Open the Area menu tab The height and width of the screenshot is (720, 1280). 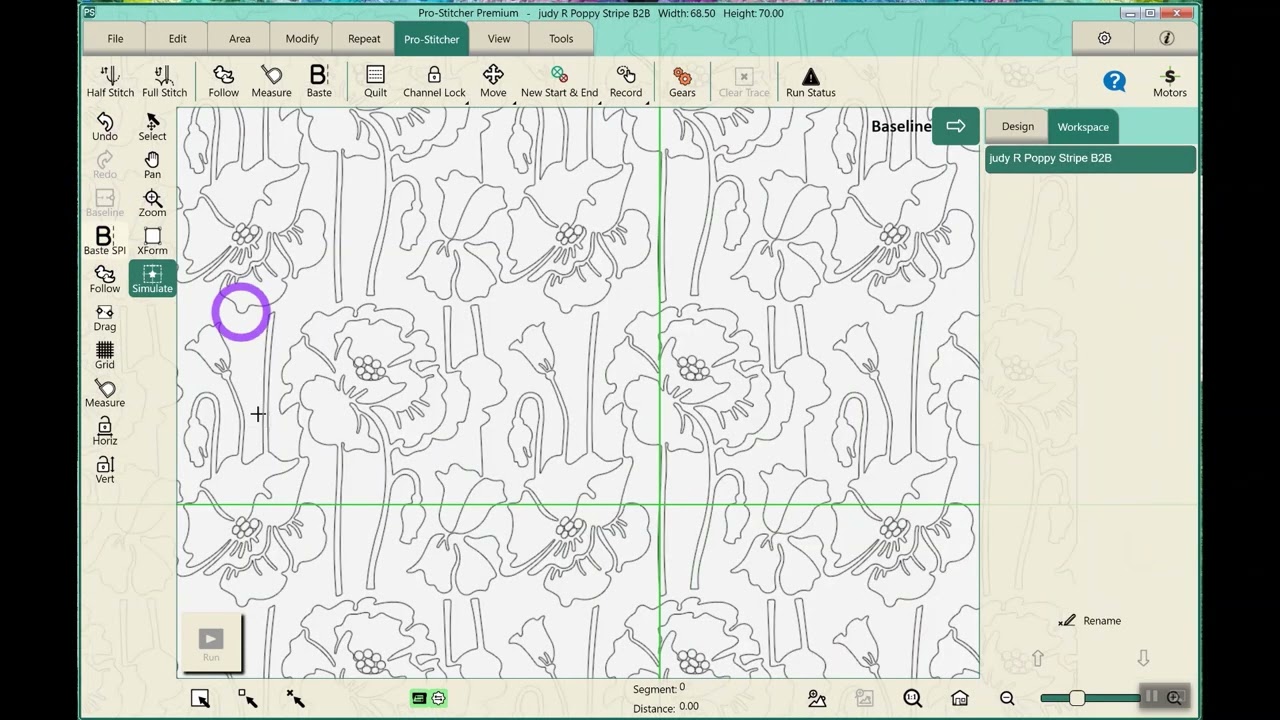click(x=239, y=39)
